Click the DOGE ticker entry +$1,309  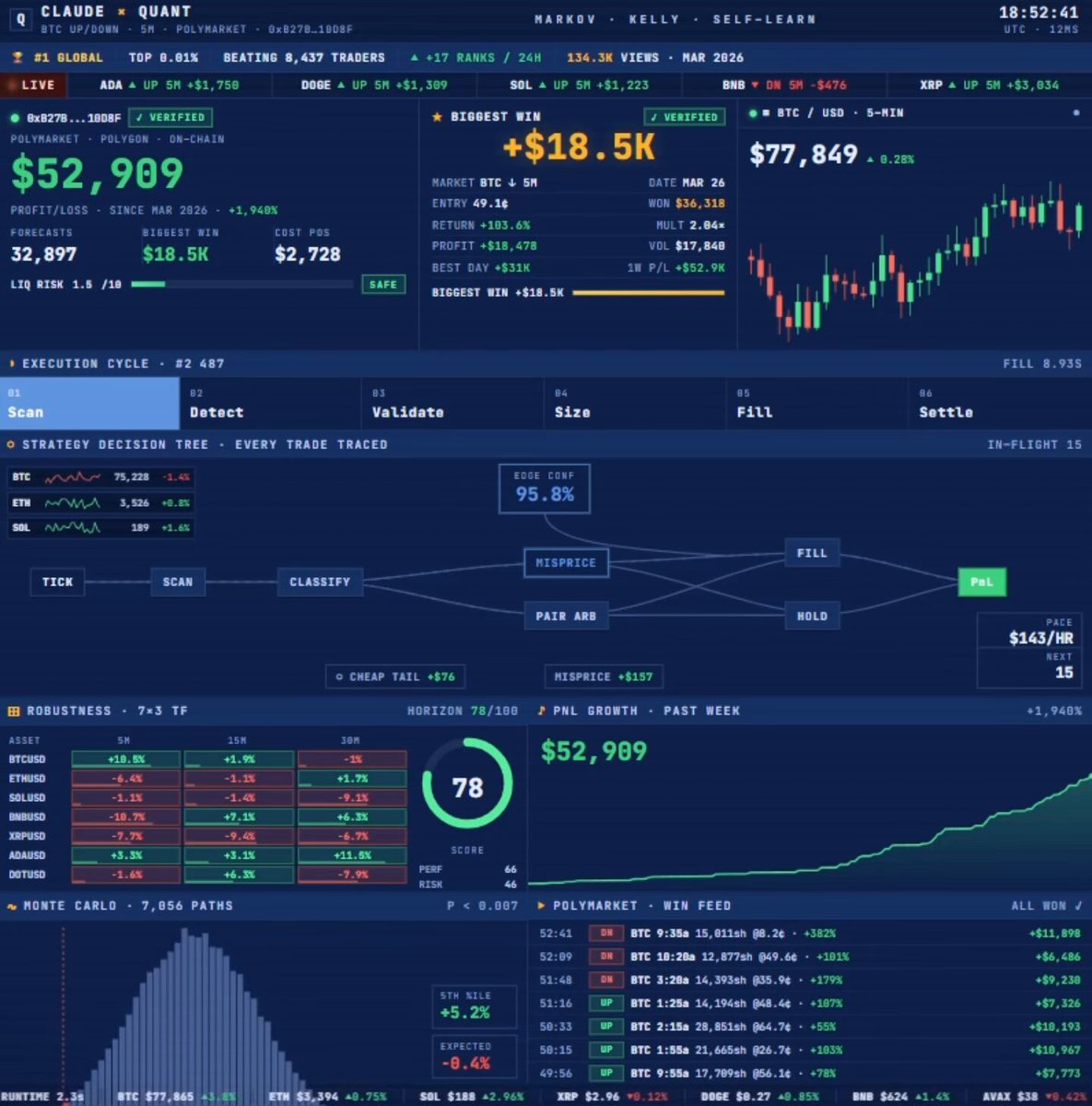pos(374,85)
